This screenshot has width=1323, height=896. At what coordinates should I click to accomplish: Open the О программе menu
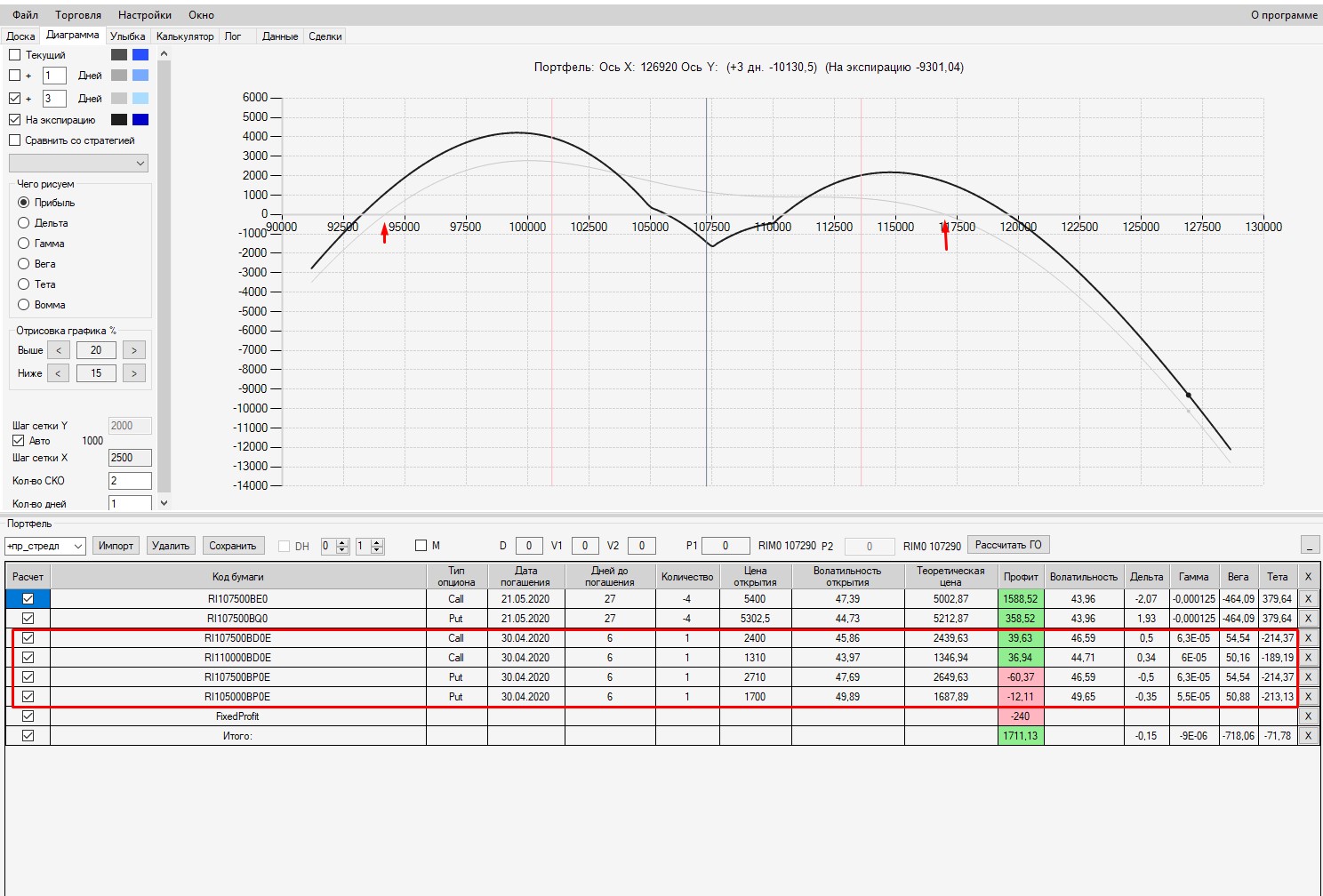pos(1284,15)
